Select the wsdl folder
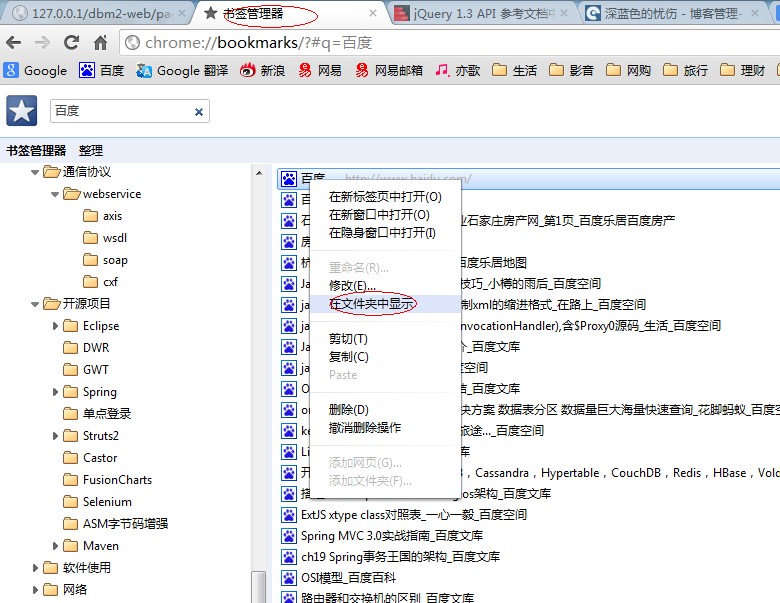Image resolution: width=780 pixels, height=603 pixels. [x=105, y=238]
